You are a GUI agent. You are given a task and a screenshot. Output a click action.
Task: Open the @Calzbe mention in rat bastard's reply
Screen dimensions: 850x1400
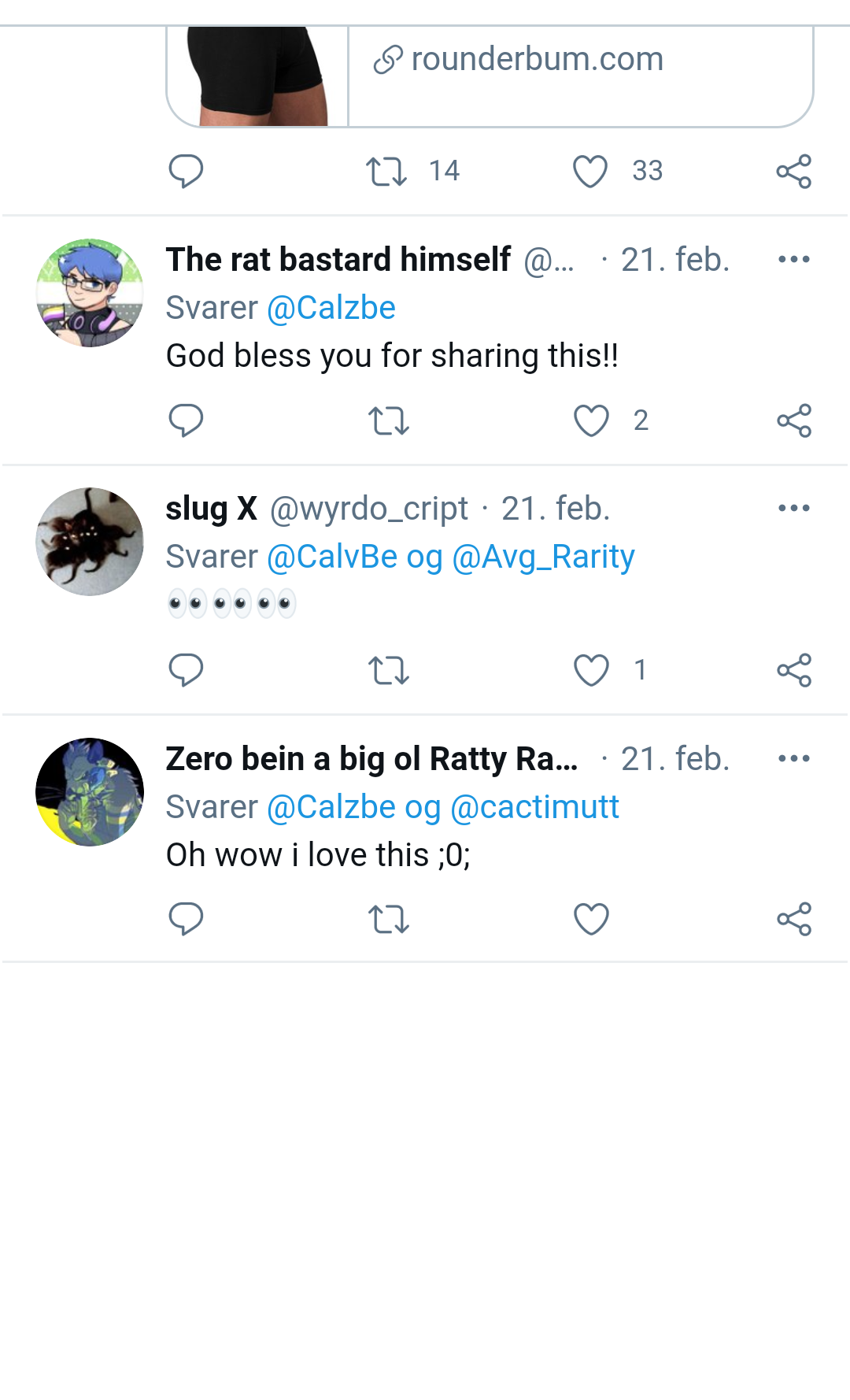[331, 308]
